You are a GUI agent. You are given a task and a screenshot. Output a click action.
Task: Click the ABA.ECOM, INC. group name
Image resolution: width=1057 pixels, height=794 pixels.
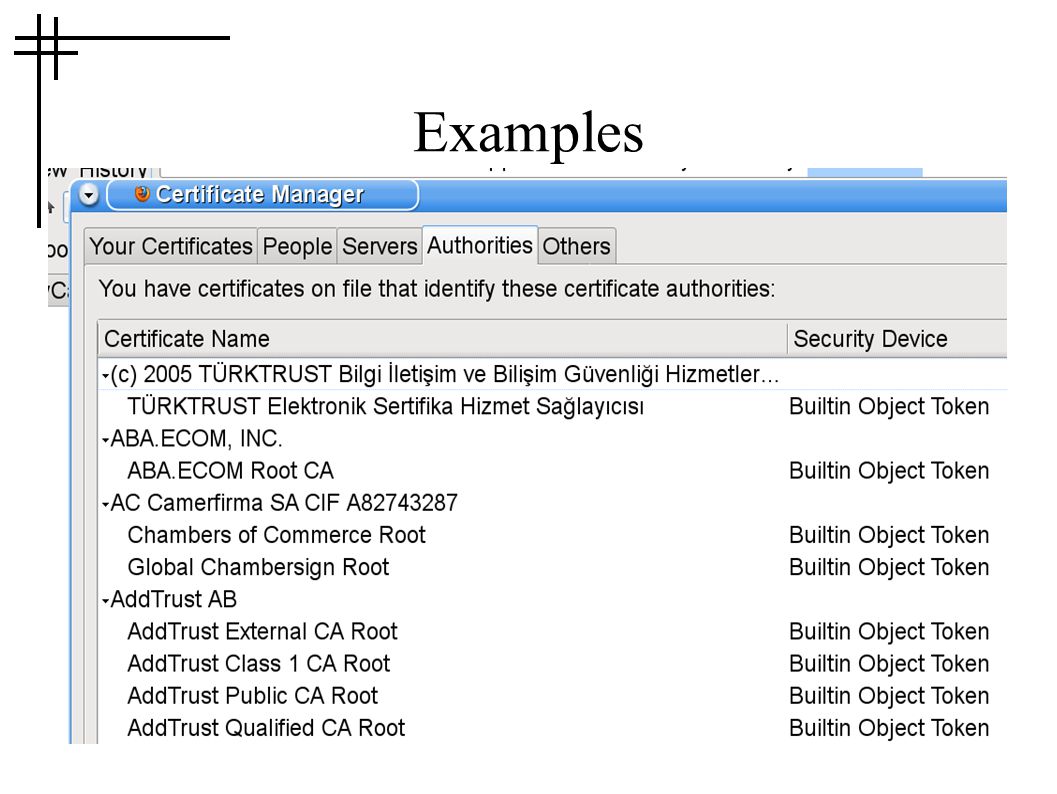(x=196, y=439)
